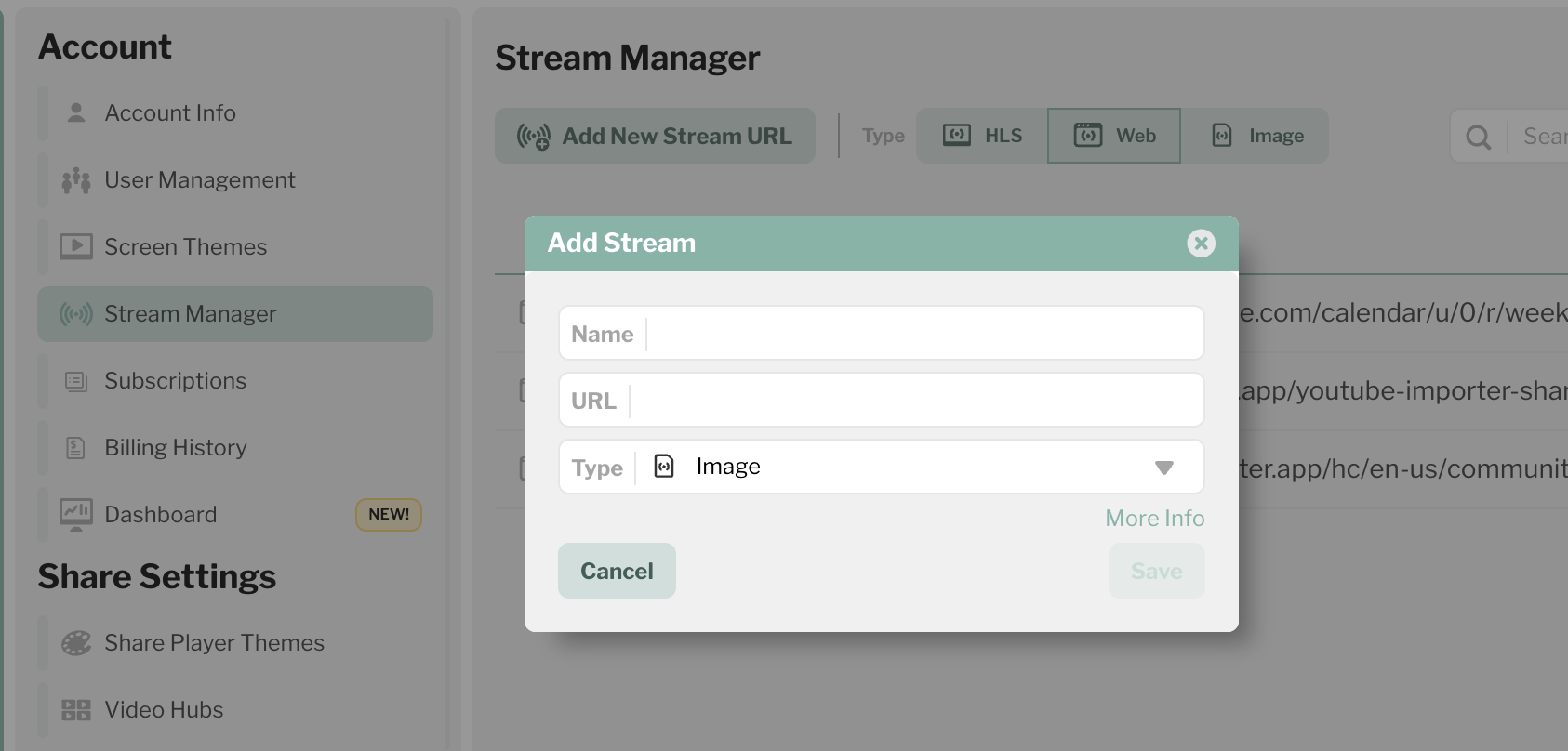Click the NEW! badge beside Dashboard

tap(389, 514)
